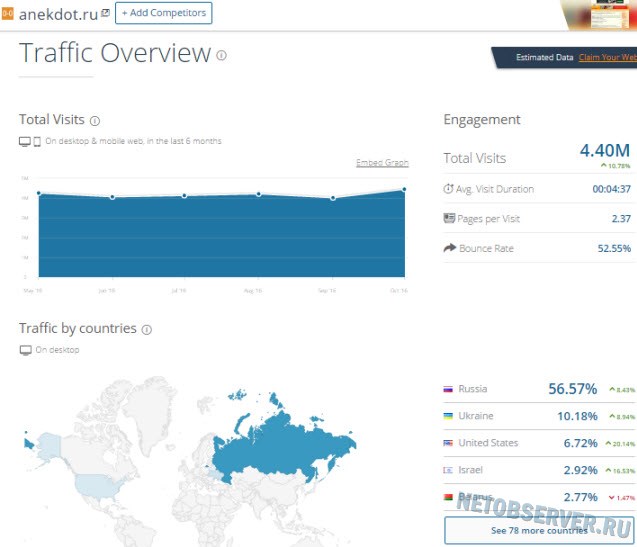Click the 2.92% Israel share value

pyautogui.click(x=580, y=470)
